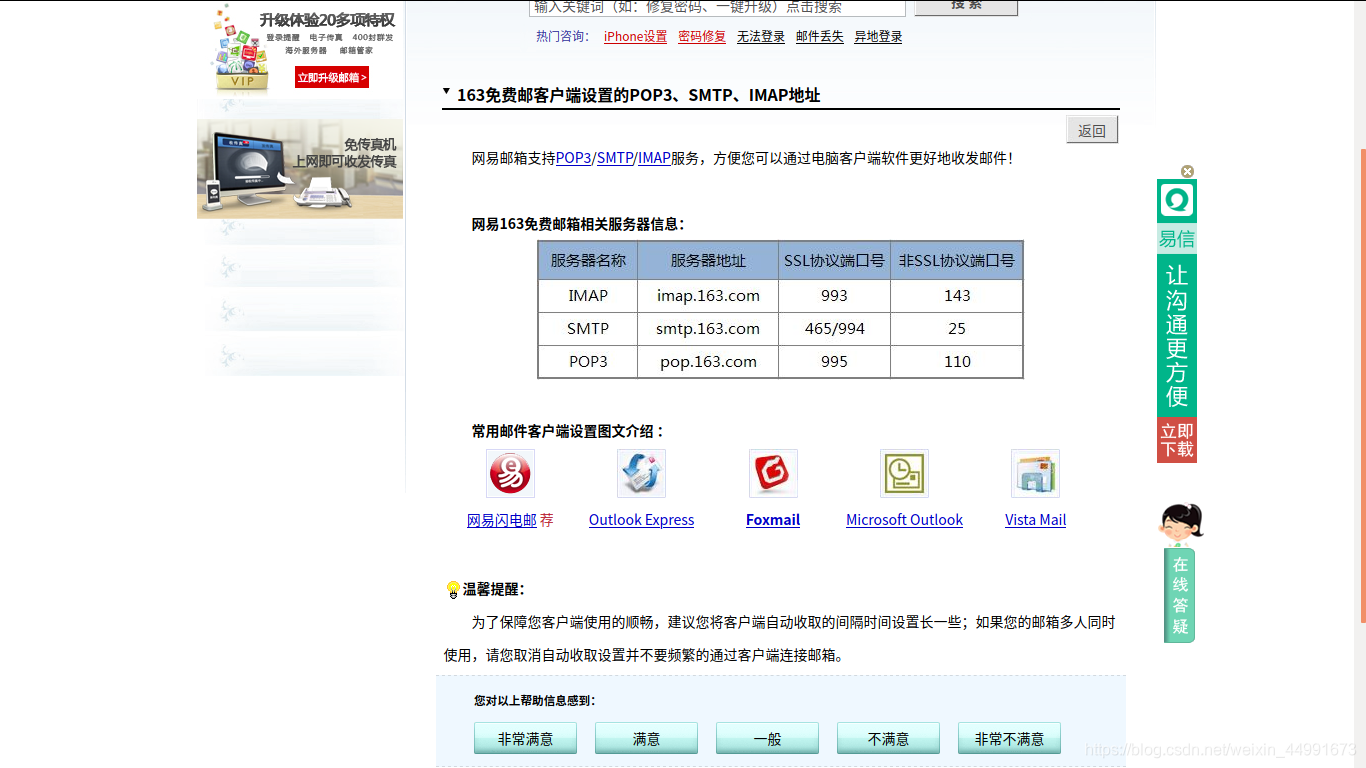Open the iPhone设置 hot topic link
1366x768 pixels.
click(x=635, y=37)
